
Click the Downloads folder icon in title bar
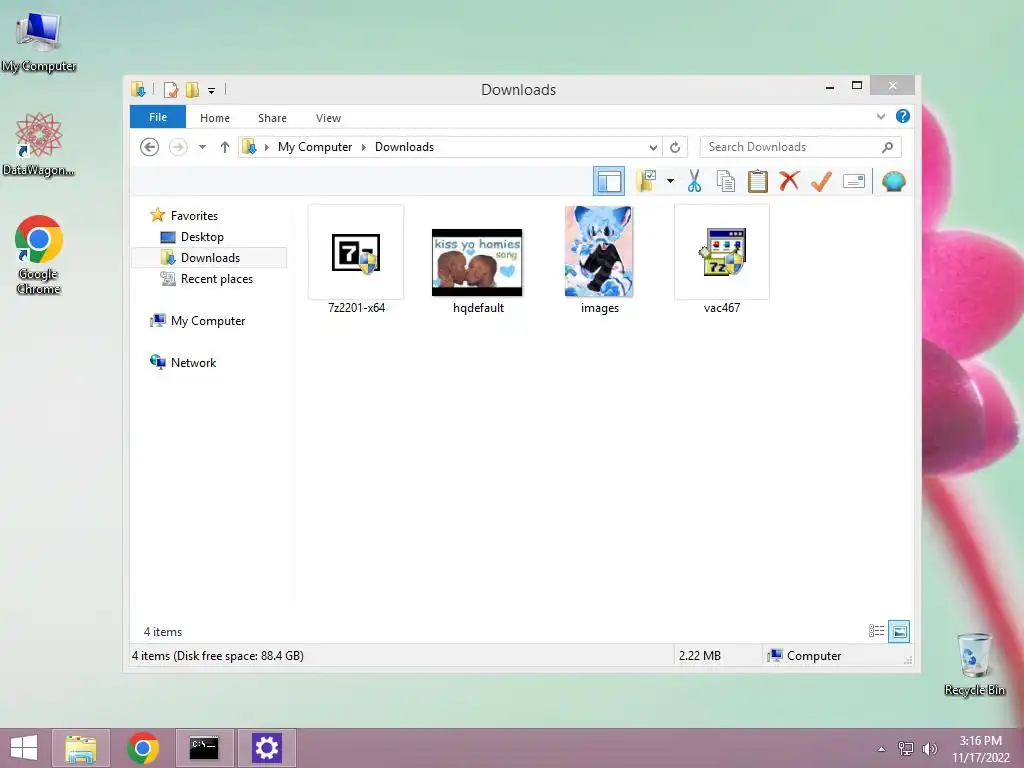coord(138,89)
